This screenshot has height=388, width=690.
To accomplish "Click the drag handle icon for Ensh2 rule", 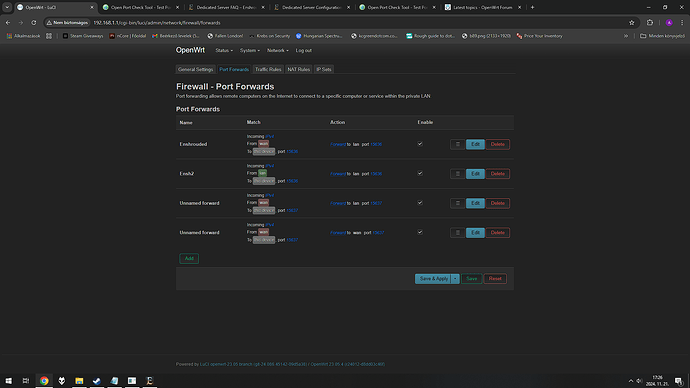I will coord(457,174).
